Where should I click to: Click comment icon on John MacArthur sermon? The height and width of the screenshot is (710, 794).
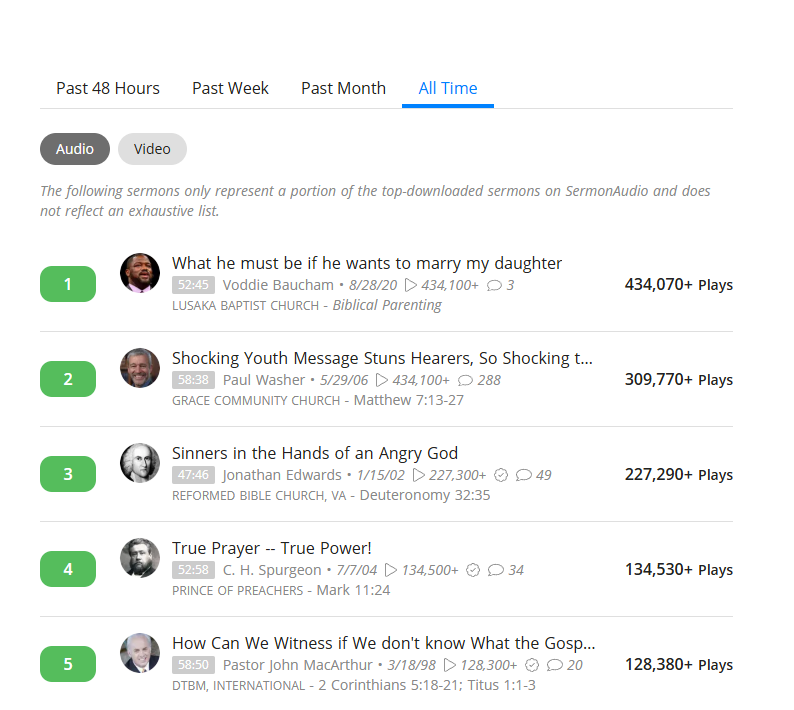(x=554, y=665)
